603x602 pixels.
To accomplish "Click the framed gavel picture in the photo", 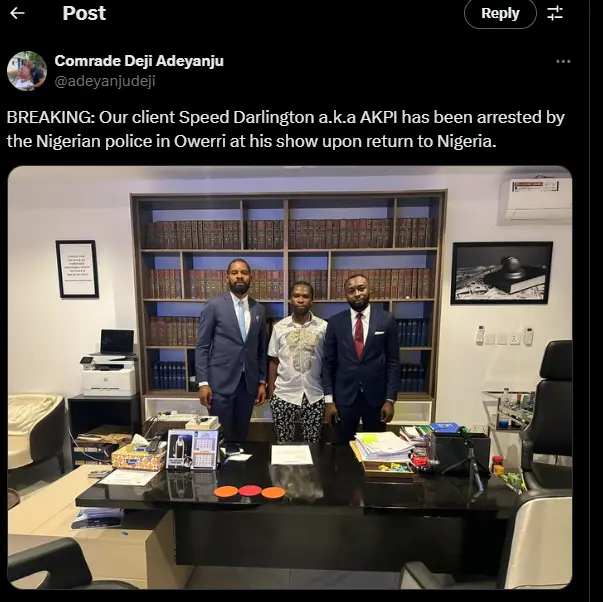I will coord(501,273).
